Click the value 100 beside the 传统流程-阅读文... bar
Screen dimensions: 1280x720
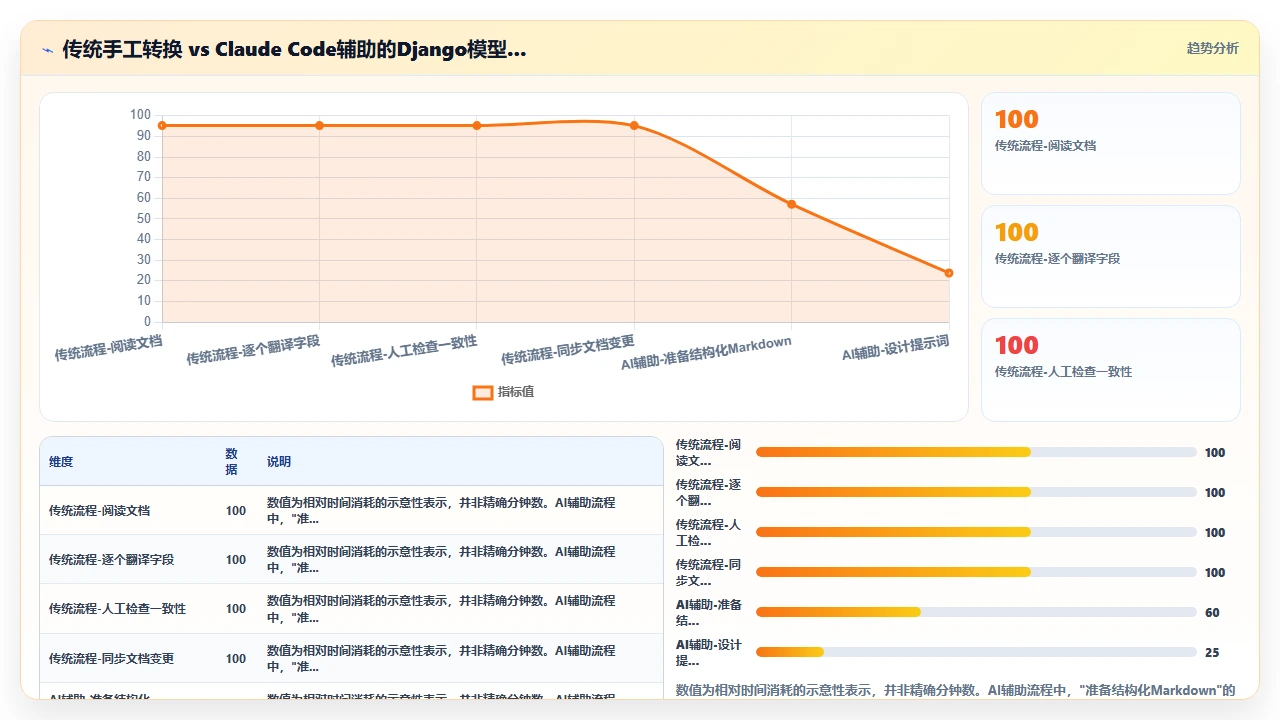1215,453
